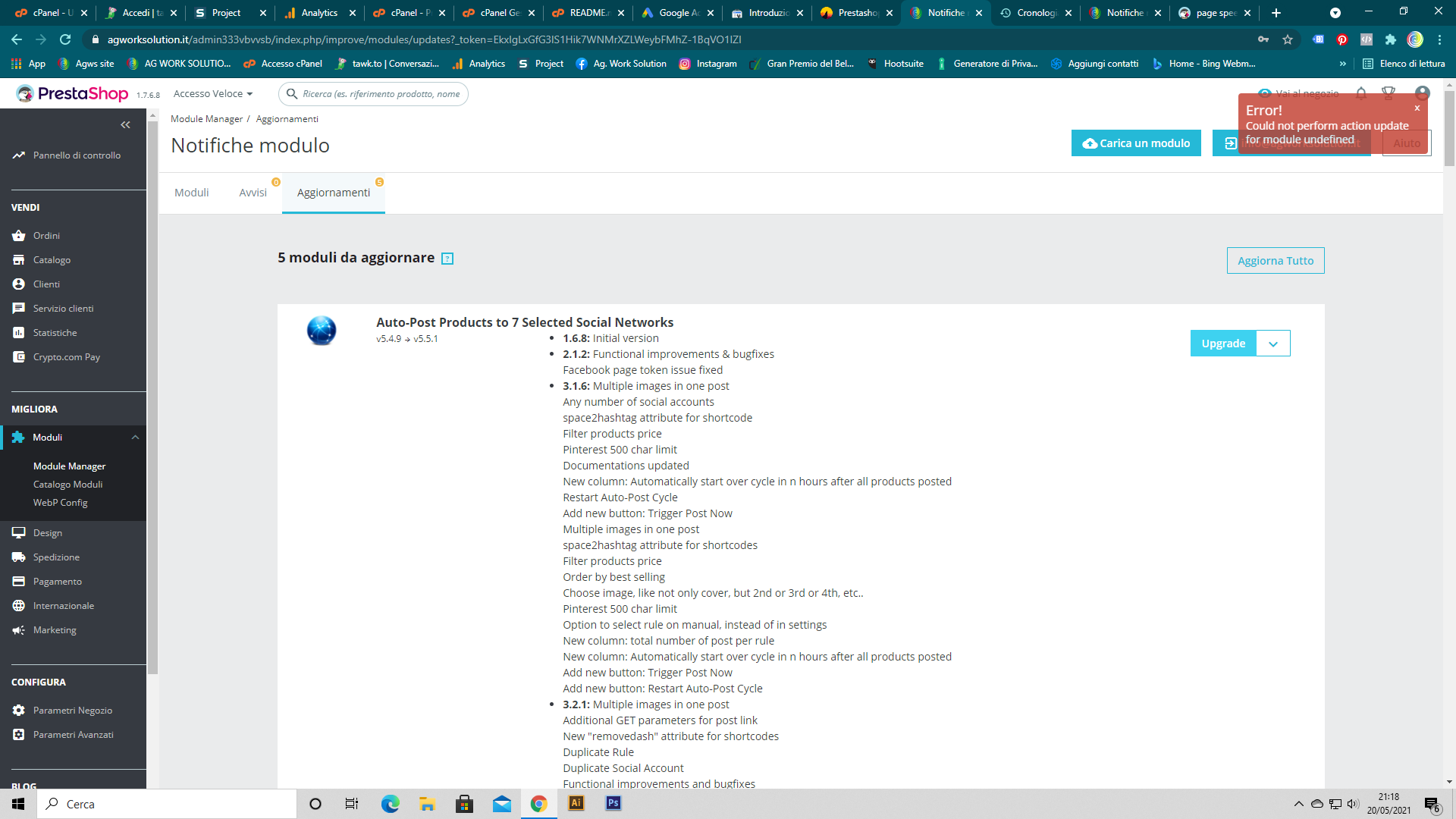Image resolution: width=1456 pixels, height=819 pixels.
Task: Open the Crypto.com Pay sidebar item
Action: [66, 357]
